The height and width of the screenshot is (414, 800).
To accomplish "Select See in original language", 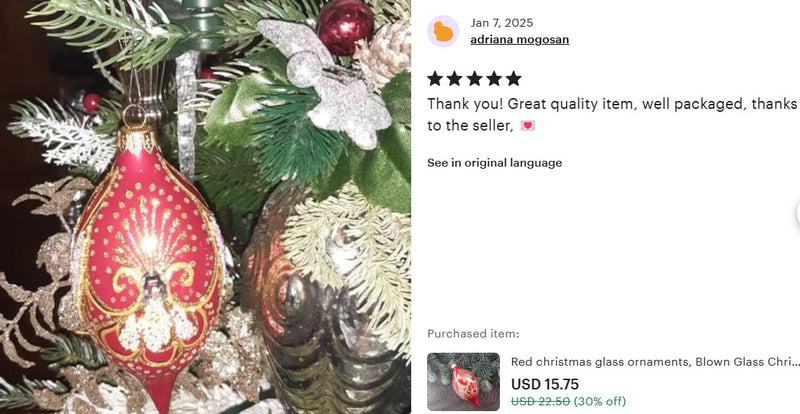I will point(494,163).
